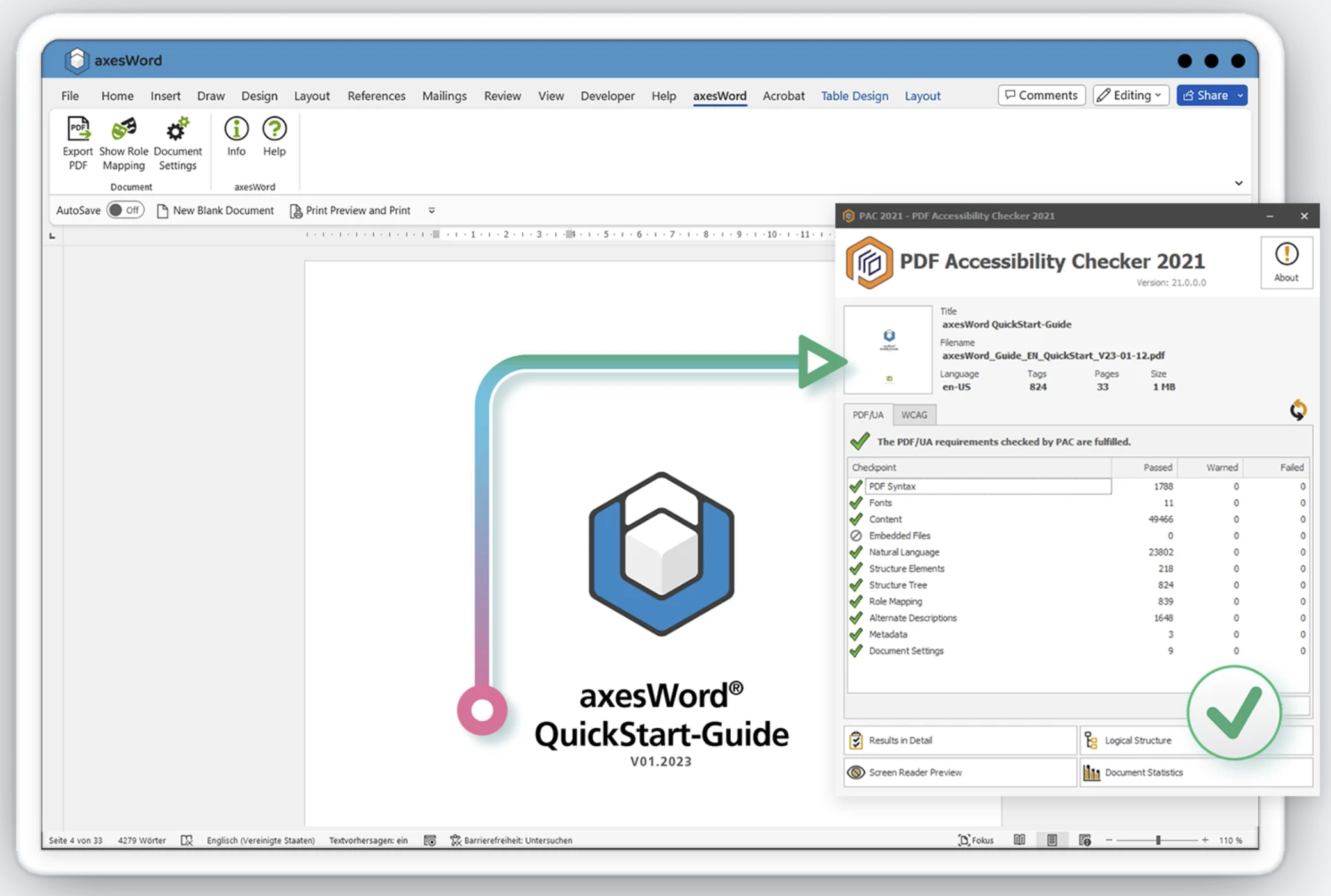Viewport: 1331px width, 896px height.
Task: Click the Logical Structure tree icon
Action: click(1092, 740)
